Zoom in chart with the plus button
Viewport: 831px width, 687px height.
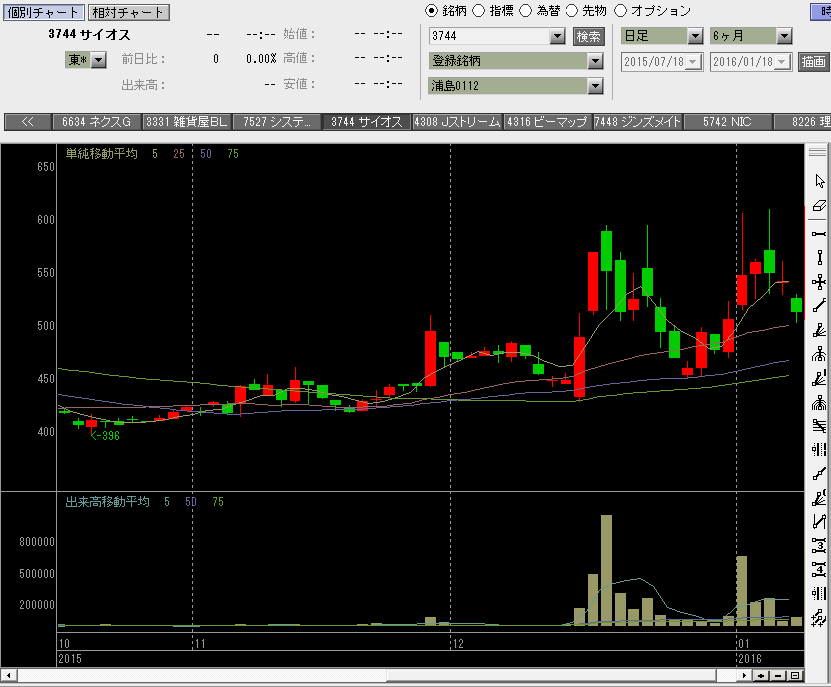pyautogui.click(x=761, y=675)
